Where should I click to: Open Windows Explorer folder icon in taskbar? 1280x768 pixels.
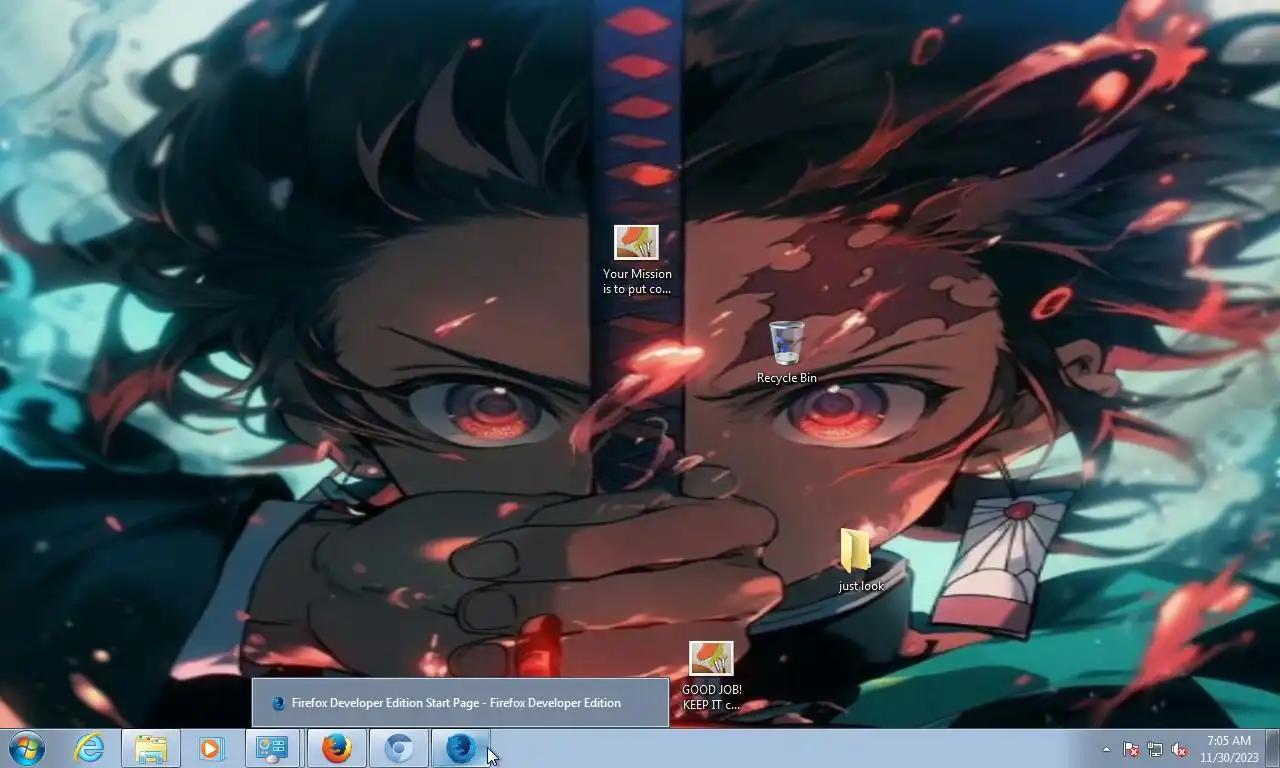[151, 748]
